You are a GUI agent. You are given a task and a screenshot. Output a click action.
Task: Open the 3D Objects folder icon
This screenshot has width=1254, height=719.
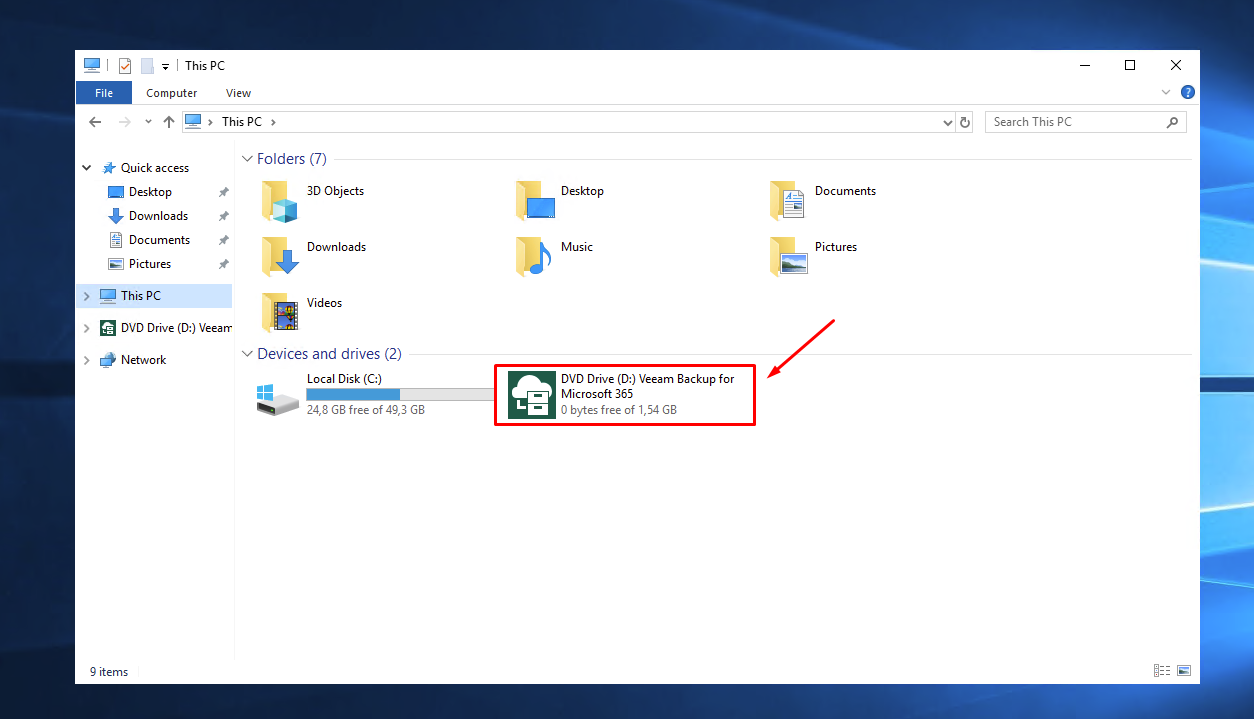point(280,201)
